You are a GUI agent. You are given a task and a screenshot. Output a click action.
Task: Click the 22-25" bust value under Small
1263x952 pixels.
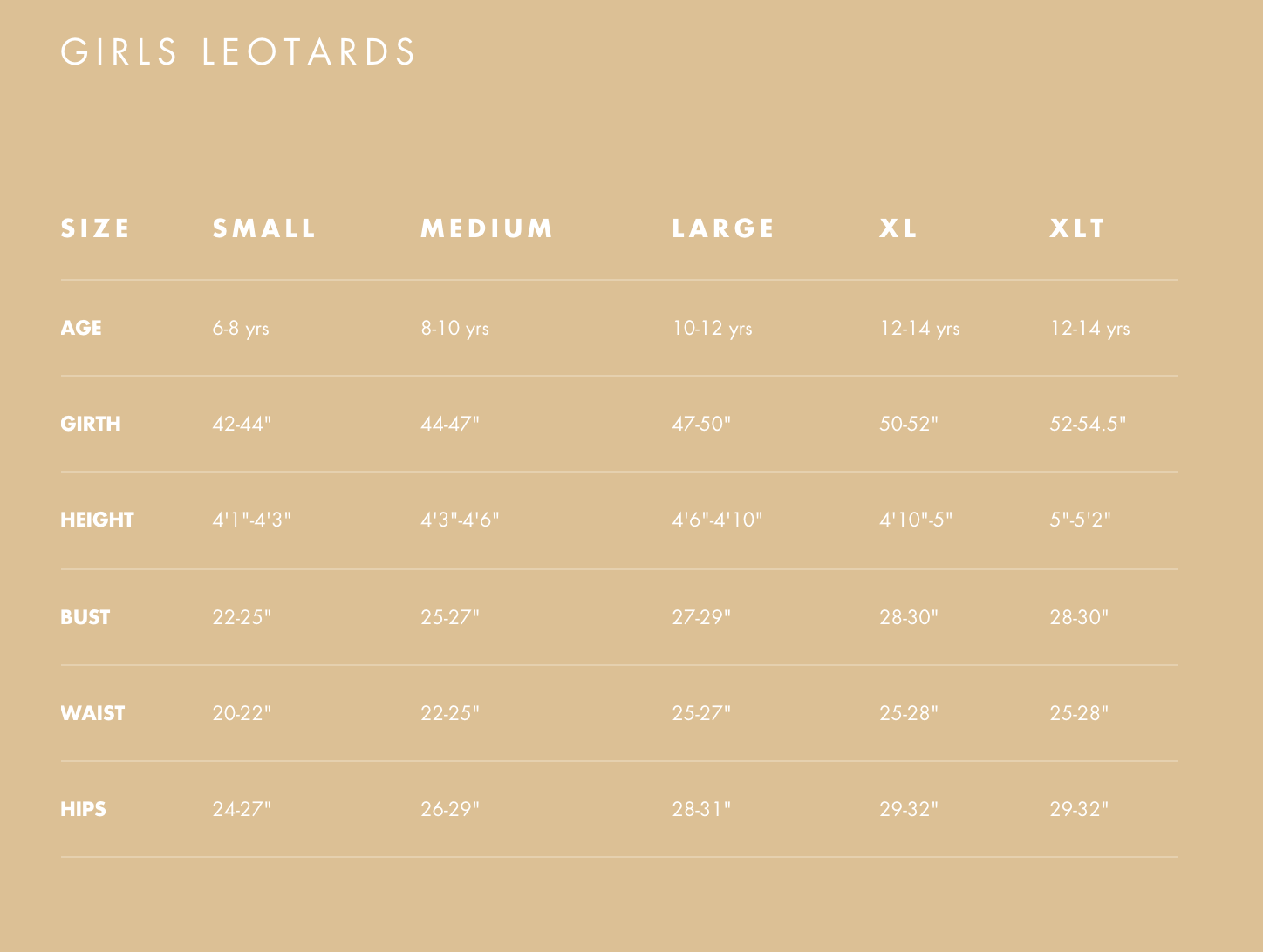pos(242,617)
